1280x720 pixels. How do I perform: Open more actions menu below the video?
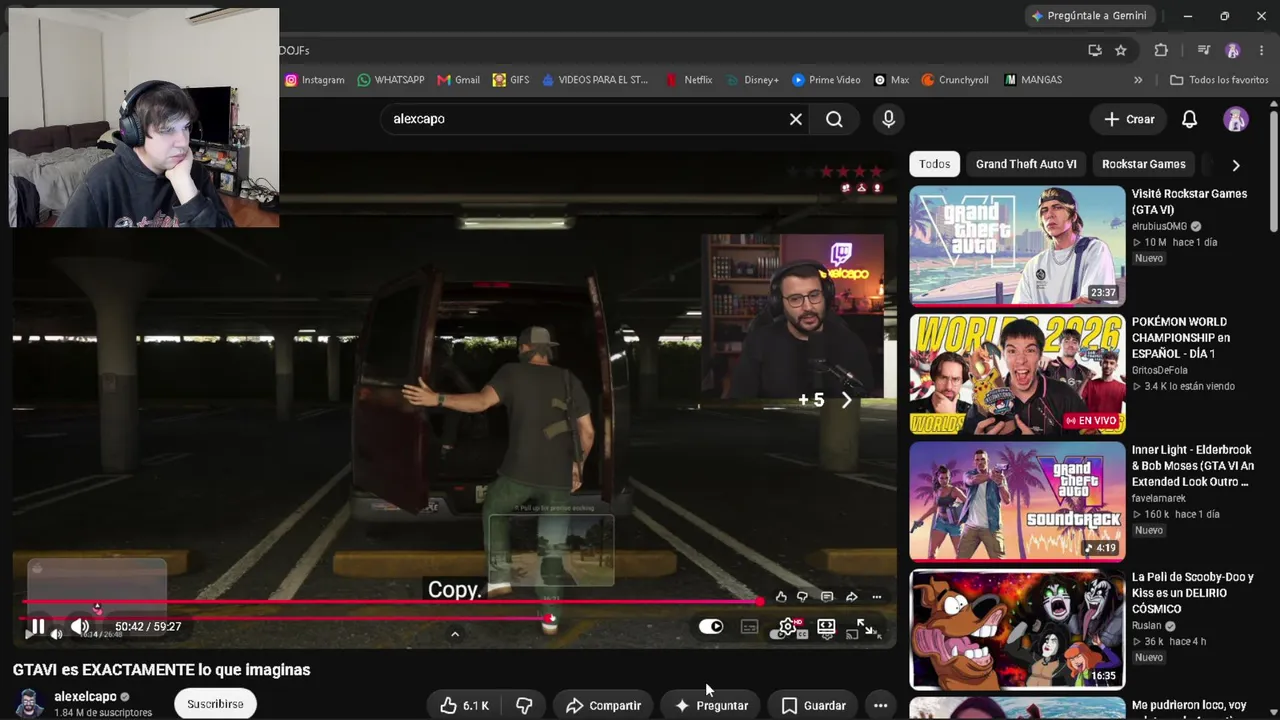point(880,705)
